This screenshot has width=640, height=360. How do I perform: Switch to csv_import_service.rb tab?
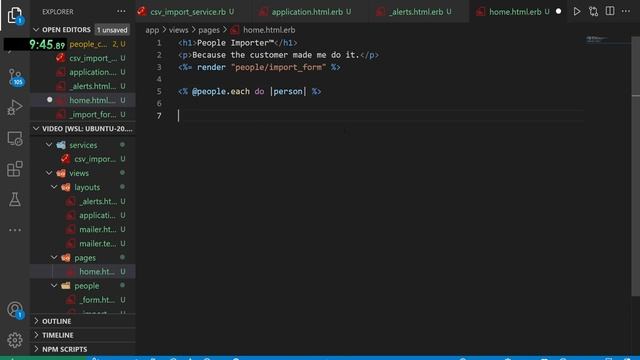click(188, 12)
